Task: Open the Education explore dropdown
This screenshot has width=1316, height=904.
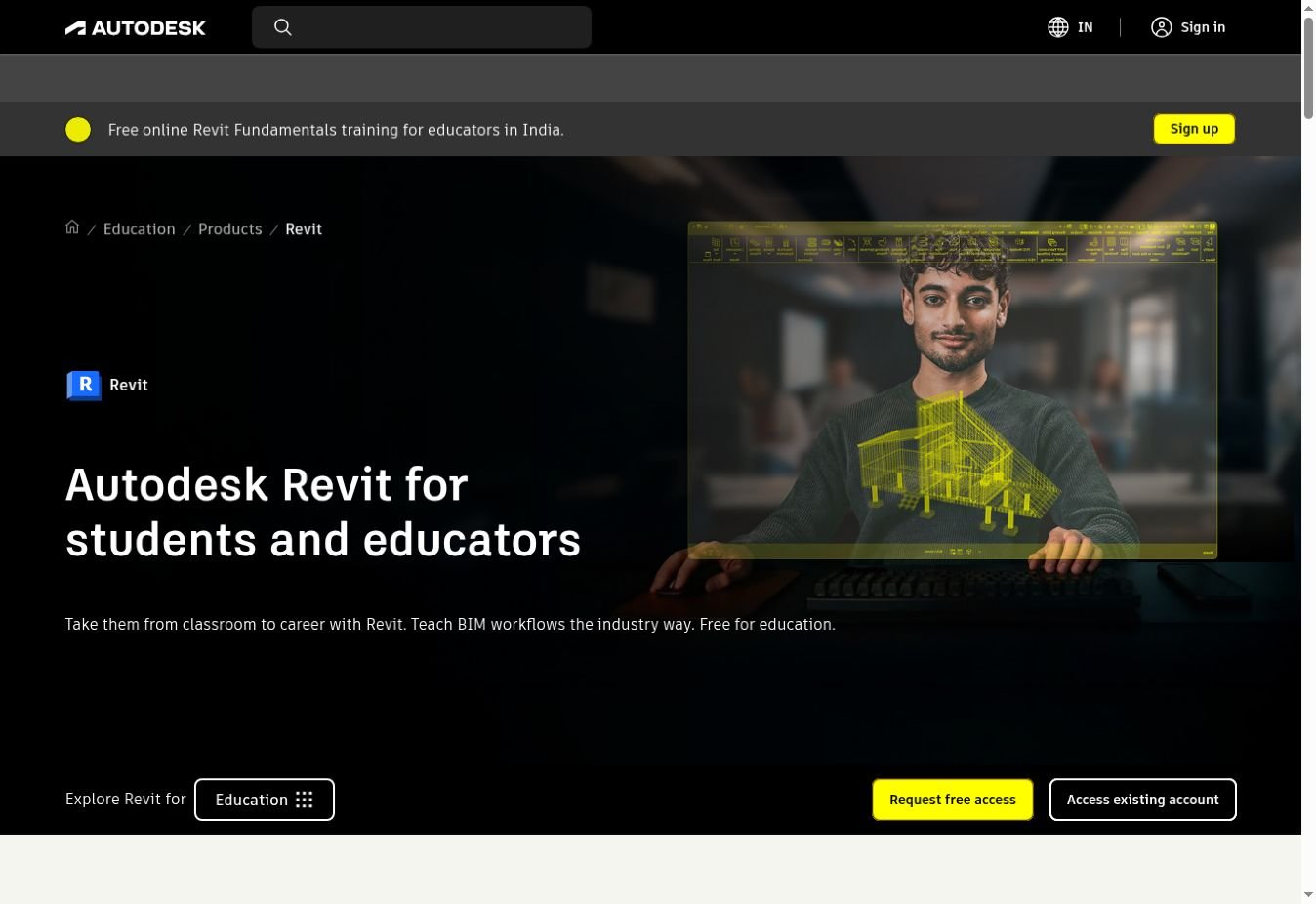Action: [x=265, y=800]
